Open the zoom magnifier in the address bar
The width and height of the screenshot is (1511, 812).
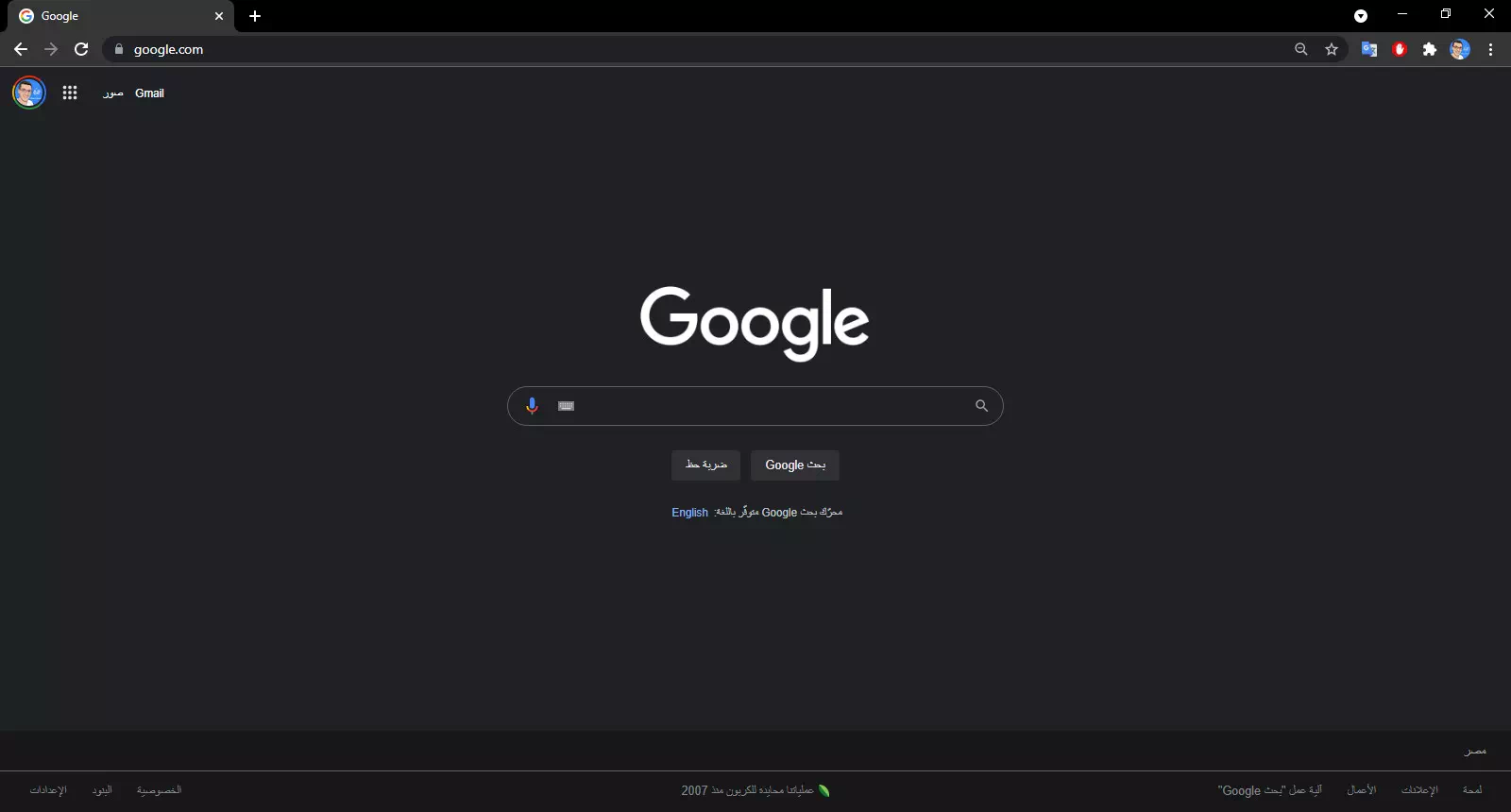pos(1301,49)
